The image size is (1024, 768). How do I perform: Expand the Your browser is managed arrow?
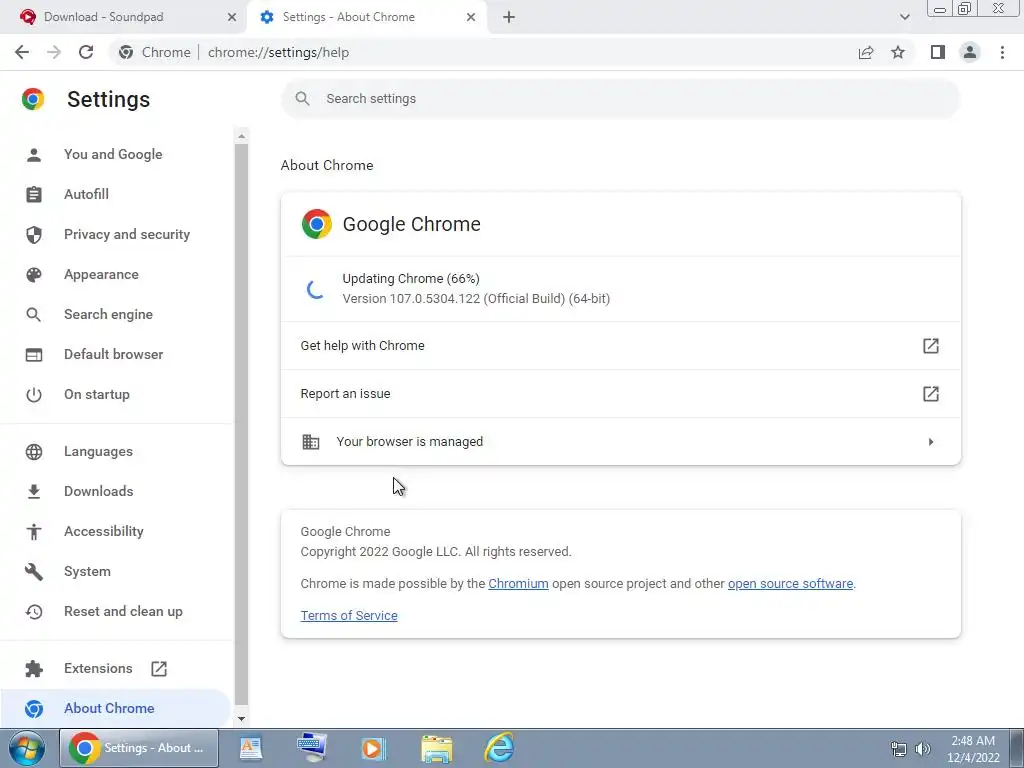point(931,442)
